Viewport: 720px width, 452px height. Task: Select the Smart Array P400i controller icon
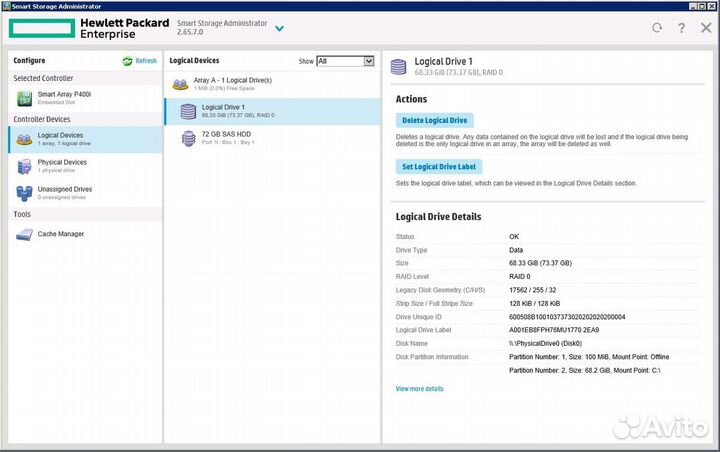tap(24, 98)
